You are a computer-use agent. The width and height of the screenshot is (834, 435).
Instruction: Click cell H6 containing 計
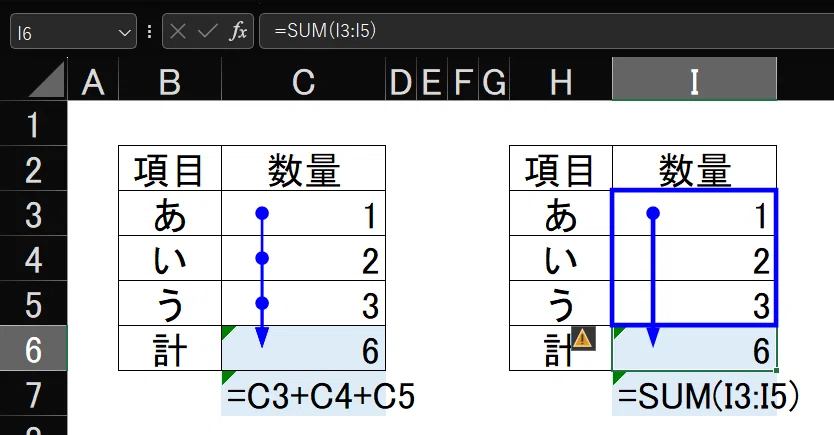561,348
